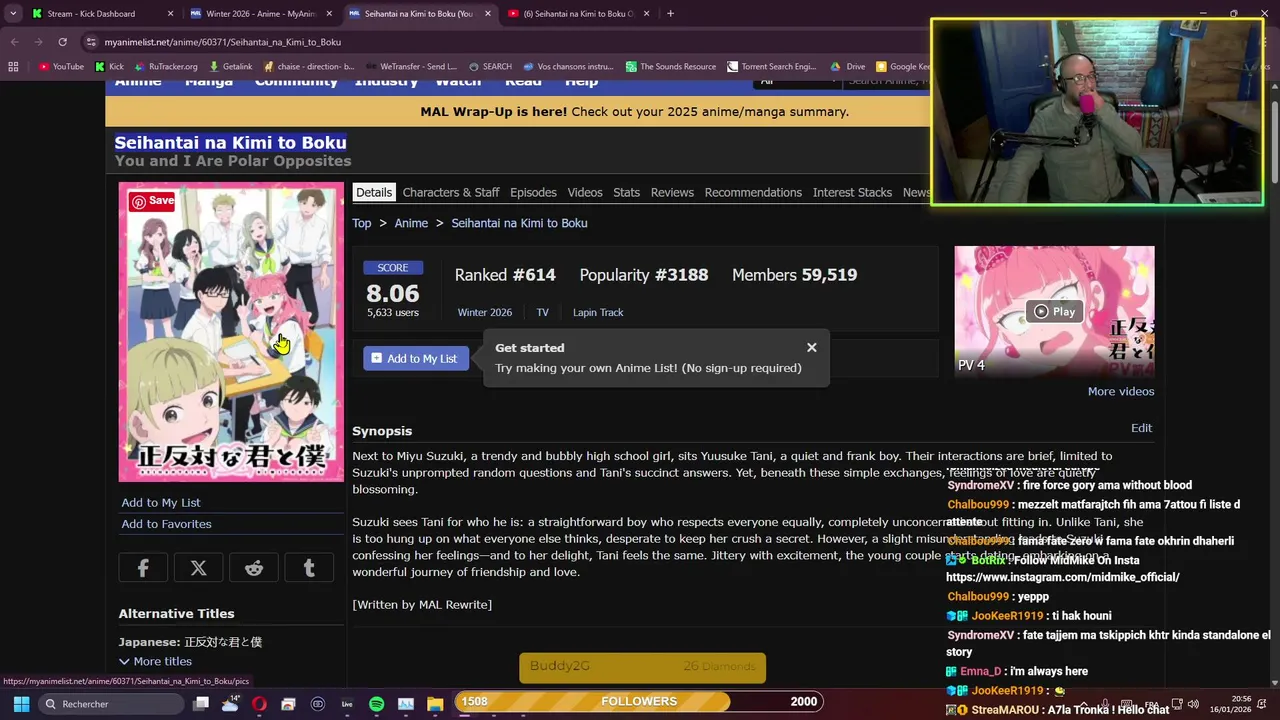The image size is (1280, 720).
Task: Click the browser address bar URL
Action: tap(223, 42)
